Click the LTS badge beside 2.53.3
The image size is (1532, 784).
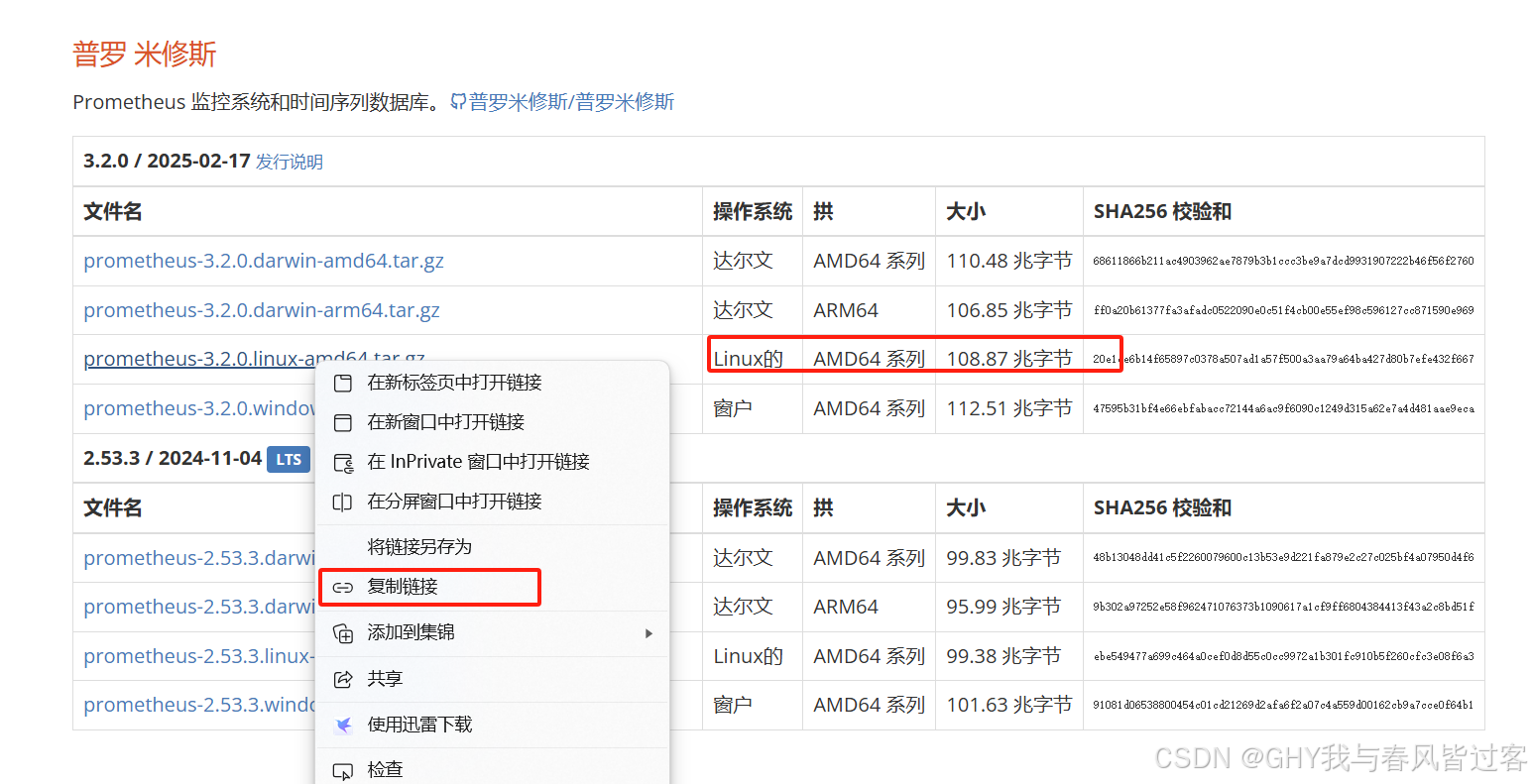click(289, 460)
